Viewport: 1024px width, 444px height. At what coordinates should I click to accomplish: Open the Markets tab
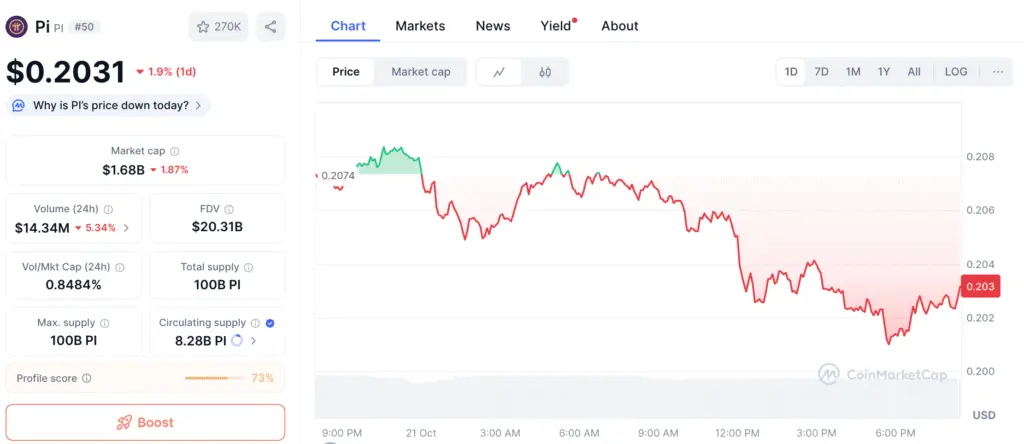pos(420,26)
